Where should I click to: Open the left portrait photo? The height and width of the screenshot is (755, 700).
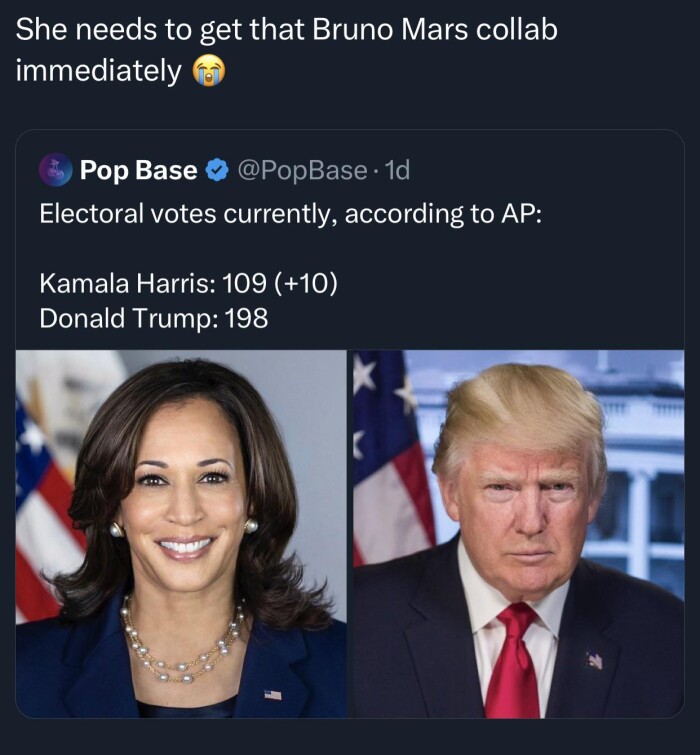(181, 534)
